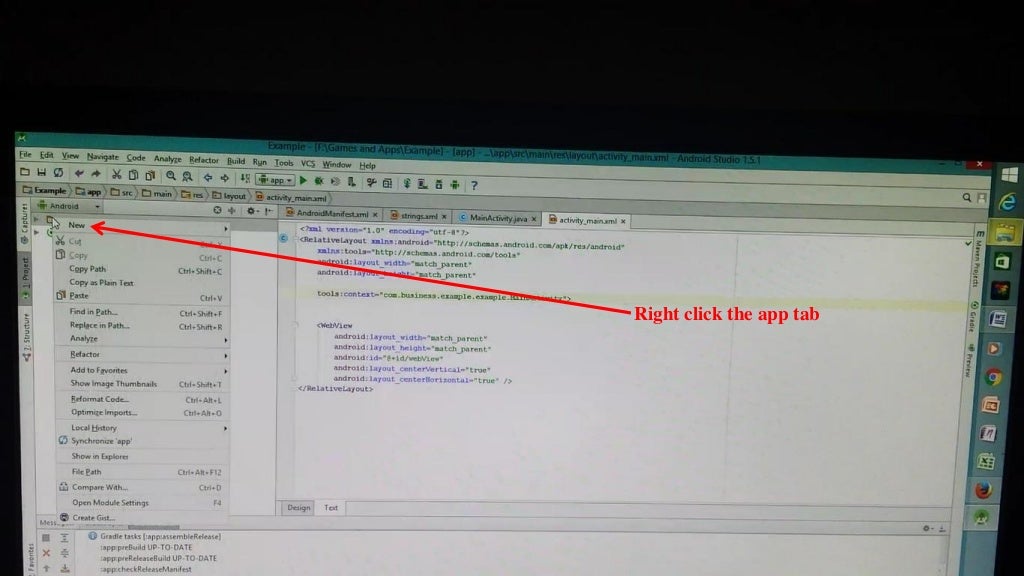Viewport: 1024px width, 576px height.
Task: Select the res breadcrumb folder
Action: pyautogui.click(x=192, y=195)
